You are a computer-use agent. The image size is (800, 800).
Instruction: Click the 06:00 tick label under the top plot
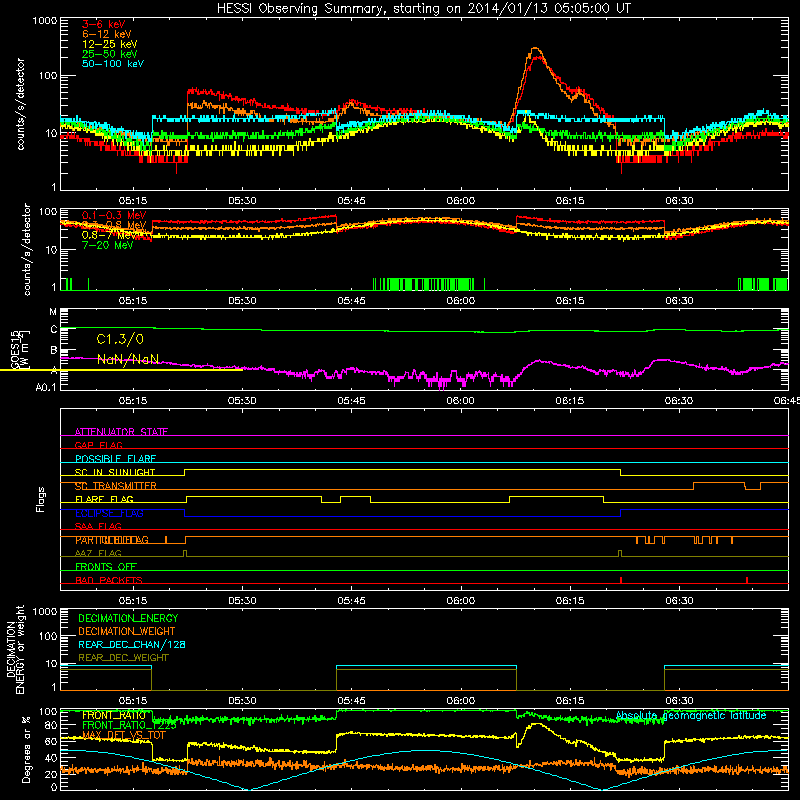click(461, 201)
